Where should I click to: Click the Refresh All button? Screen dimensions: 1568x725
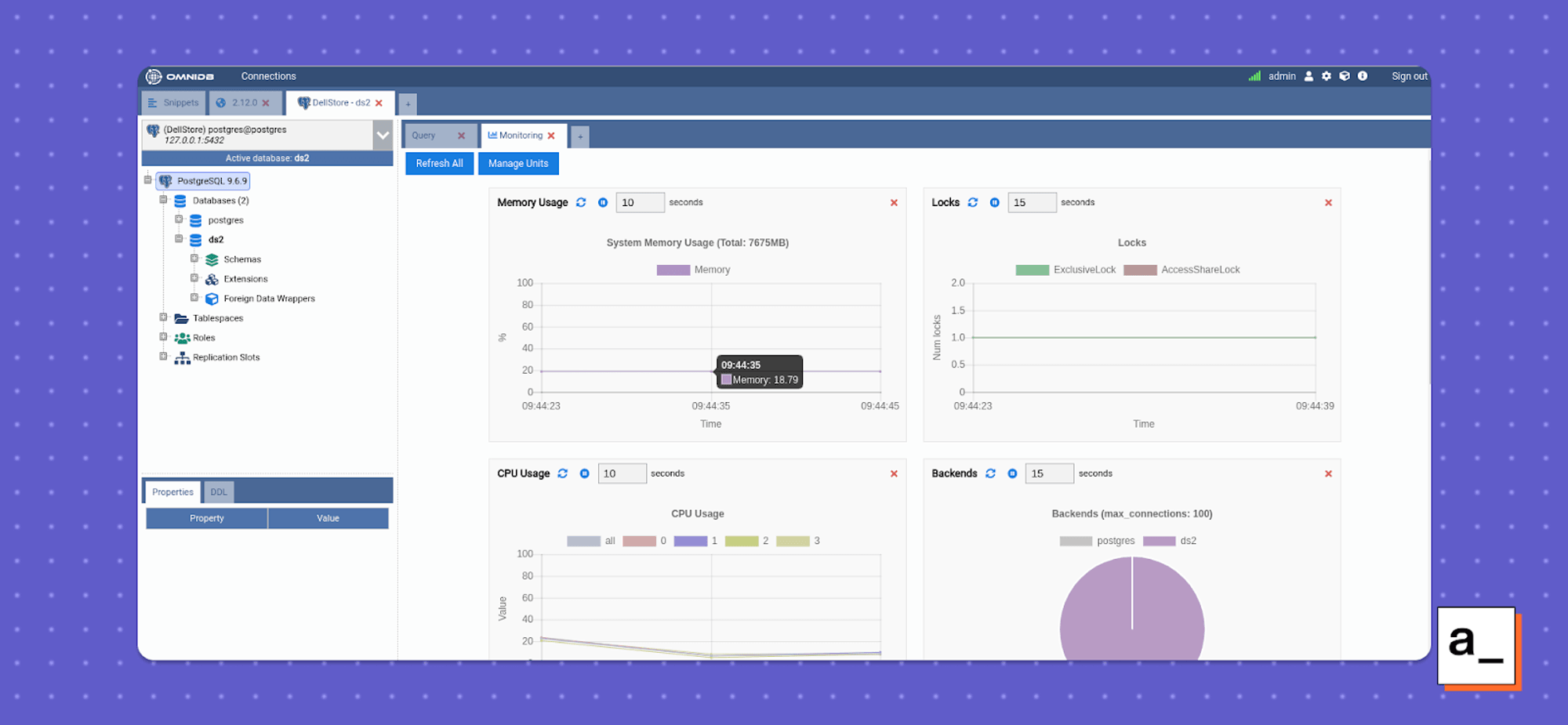click(439, 163)
